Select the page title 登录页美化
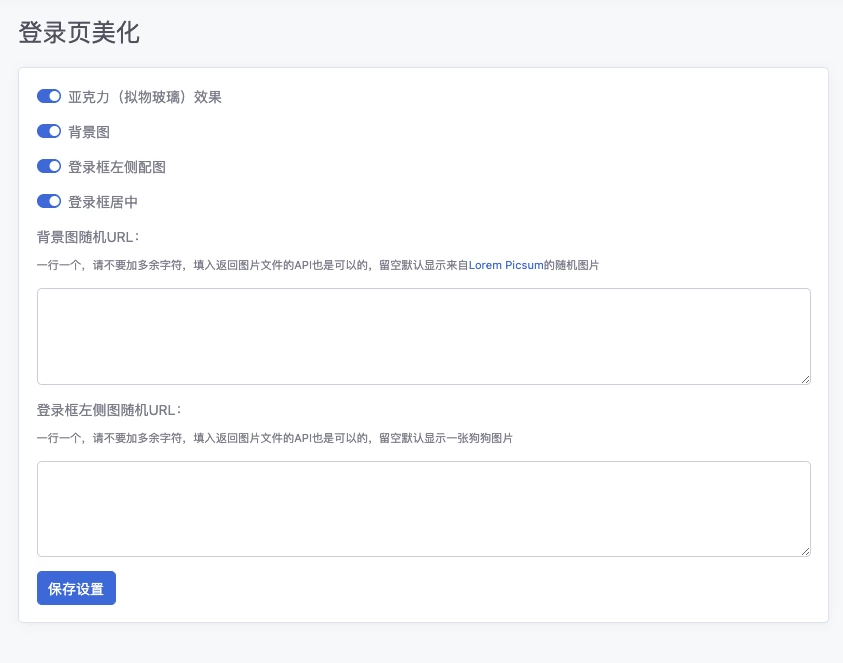Screen dimensions: 843x663 point(78,33)
